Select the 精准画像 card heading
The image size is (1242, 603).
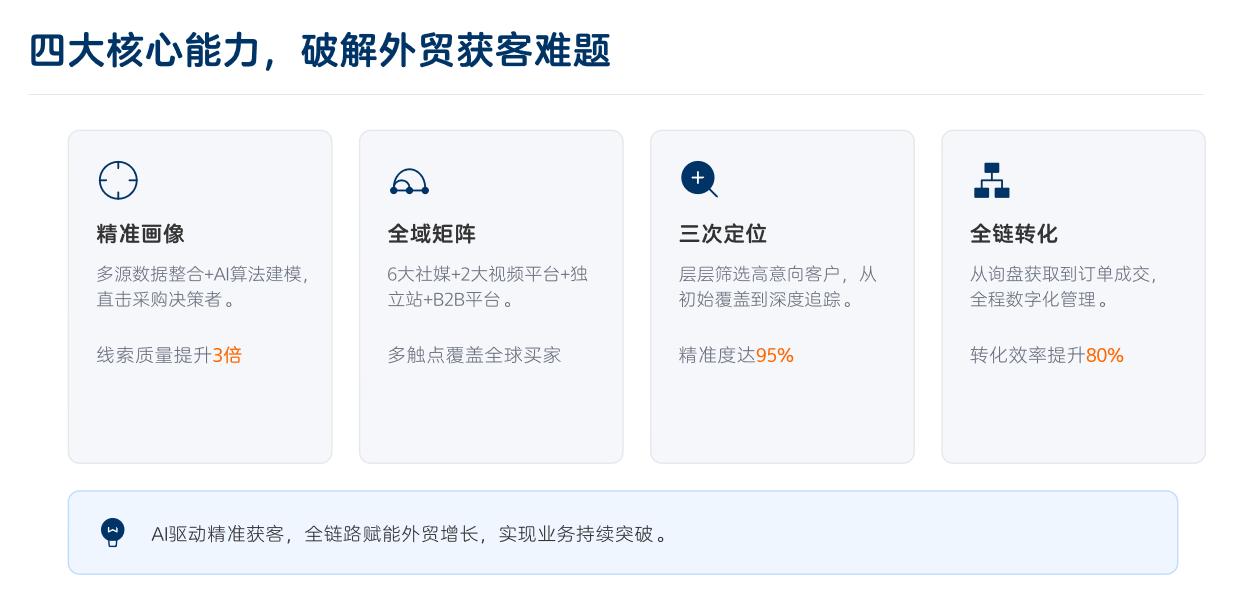click(x=141, y=234)
